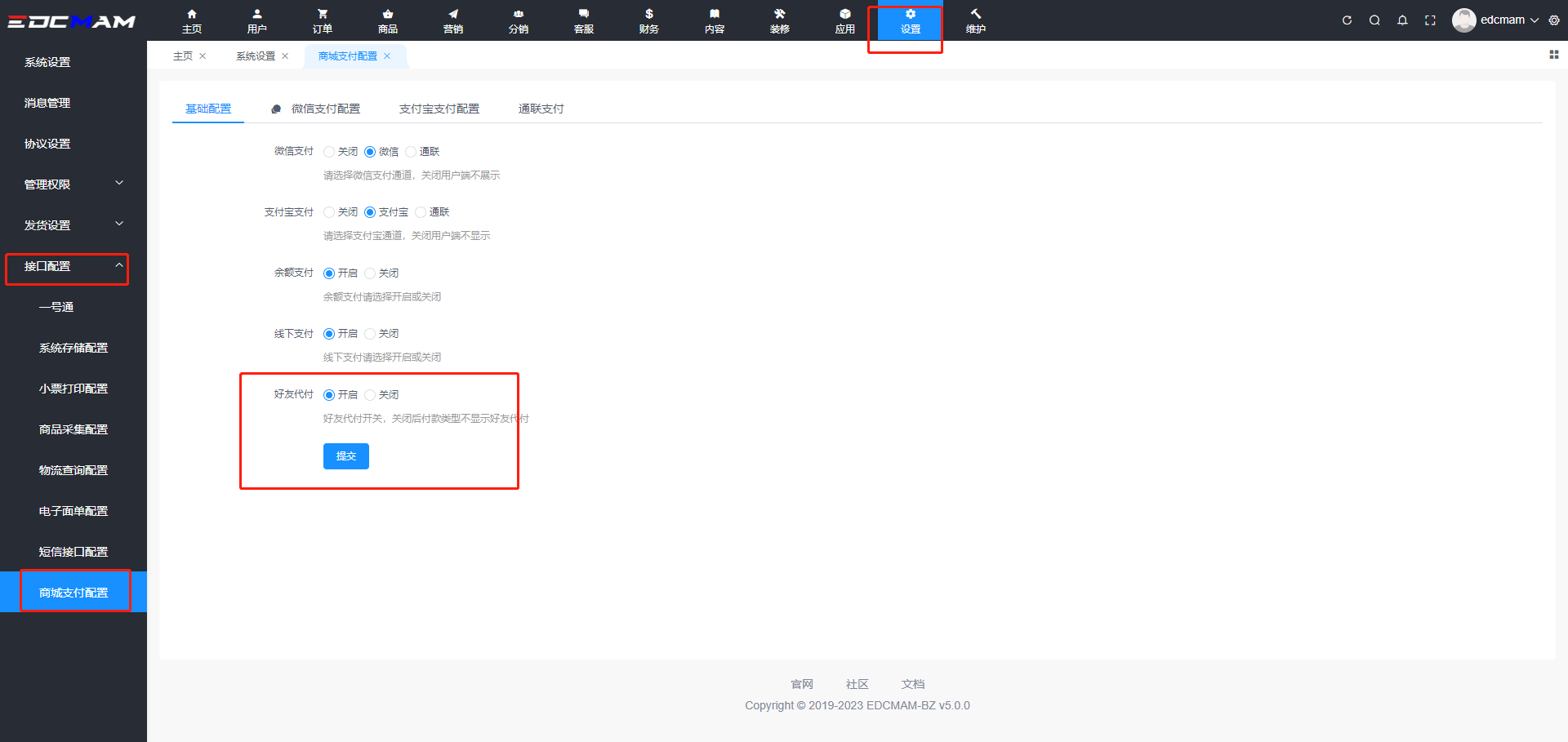Turn off 好友代付 by selecting 关闭
The height and width of the screenshot is (742, 1568).
pyautogui.click(x=370, y=395)
